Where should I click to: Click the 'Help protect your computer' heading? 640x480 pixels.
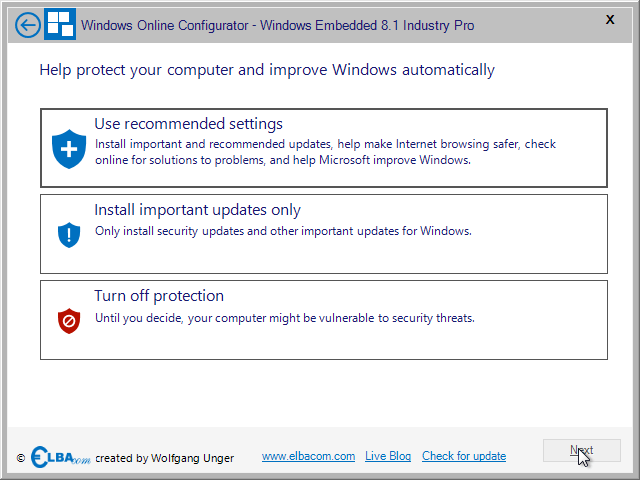(x=267, y=70)
